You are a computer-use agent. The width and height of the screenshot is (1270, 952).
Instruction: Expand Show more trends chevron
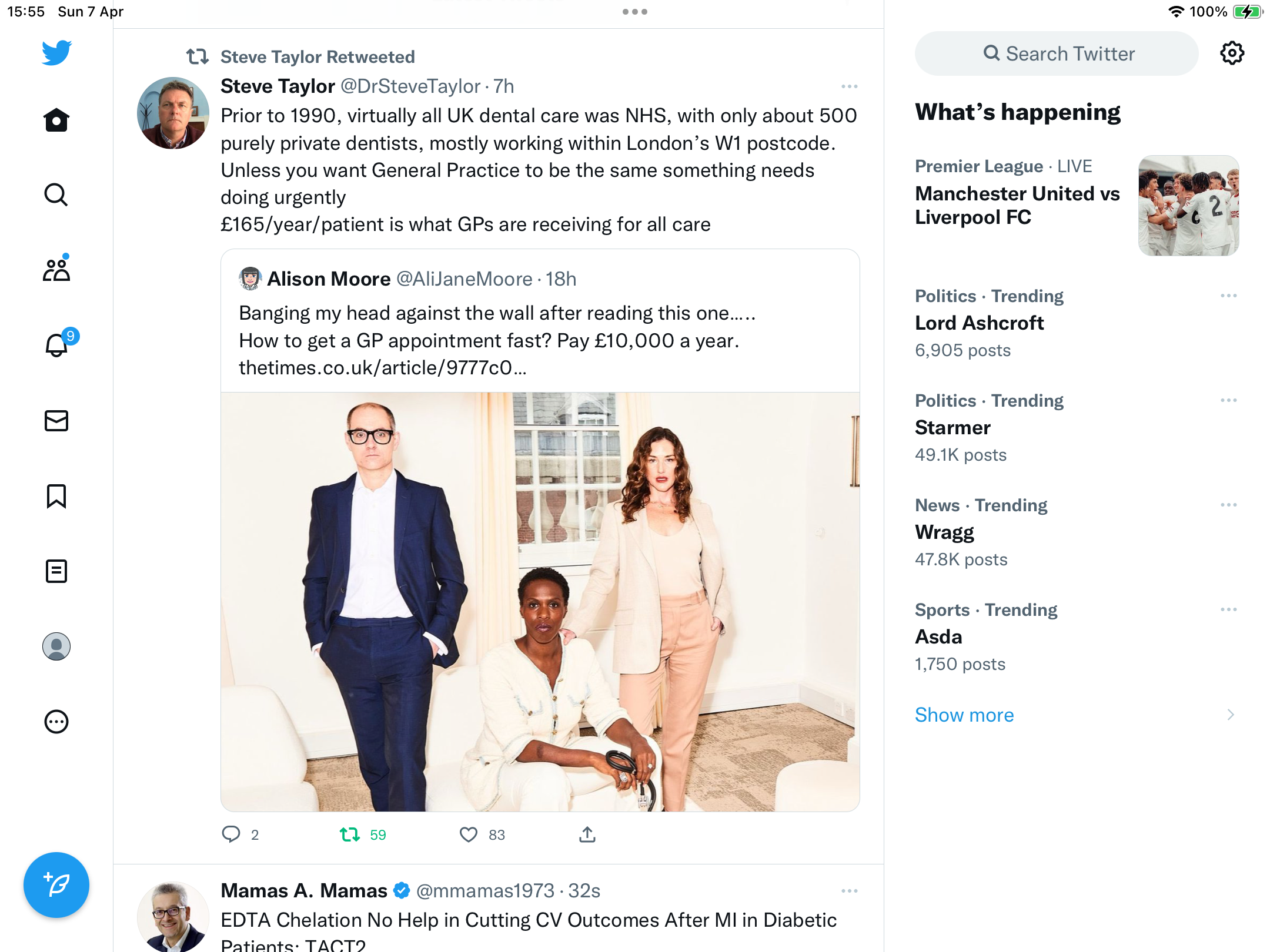1231,715
